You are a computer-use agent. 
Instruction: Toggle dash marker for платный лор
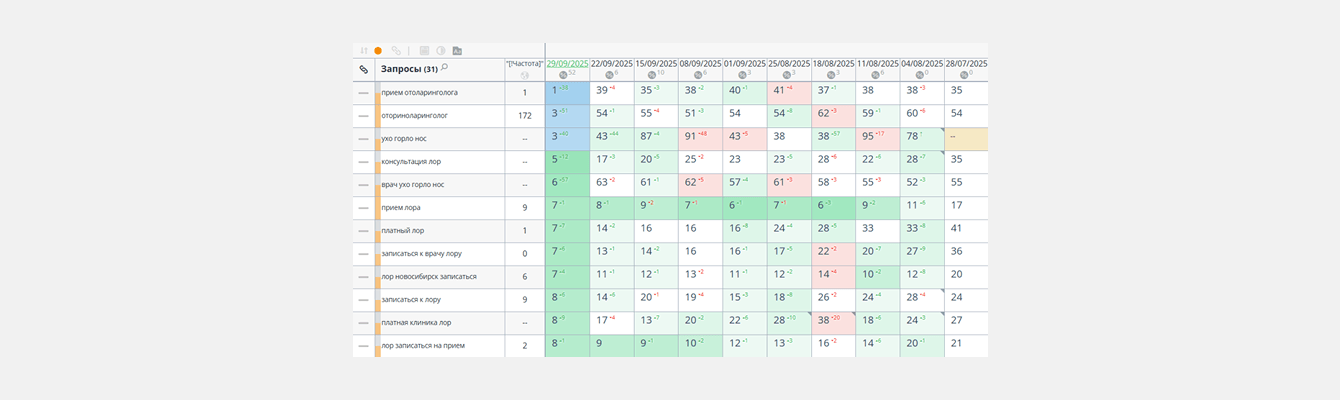point(364,231)
